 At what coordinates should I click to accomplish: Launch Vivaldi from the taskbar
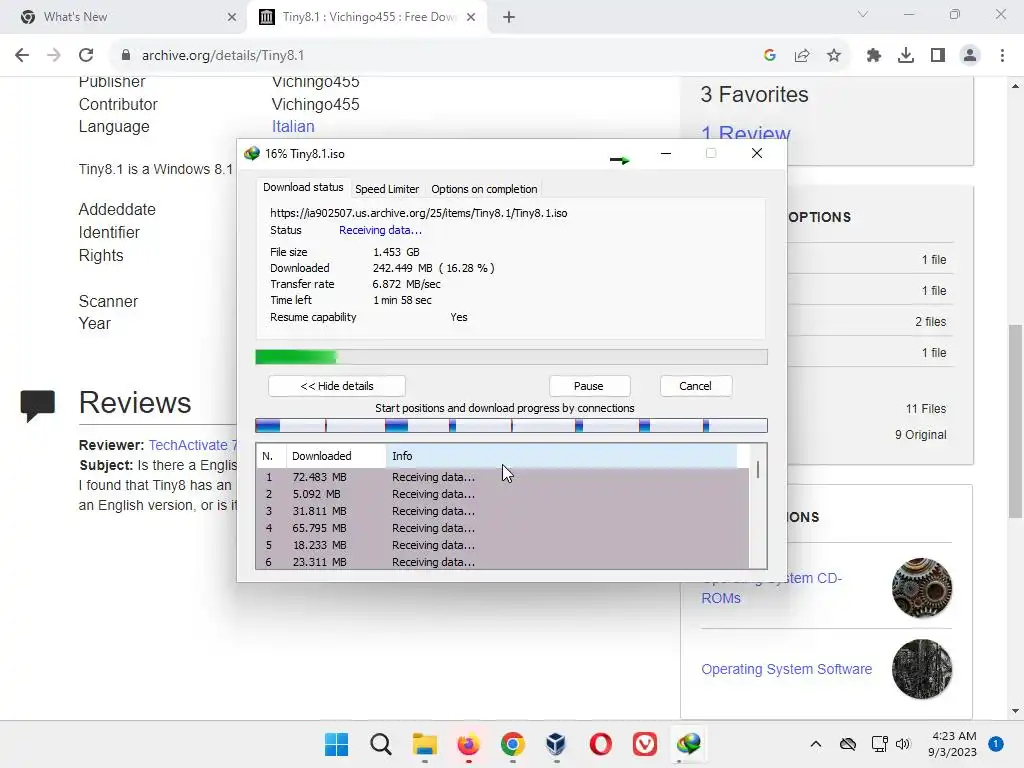pos(645,744)
